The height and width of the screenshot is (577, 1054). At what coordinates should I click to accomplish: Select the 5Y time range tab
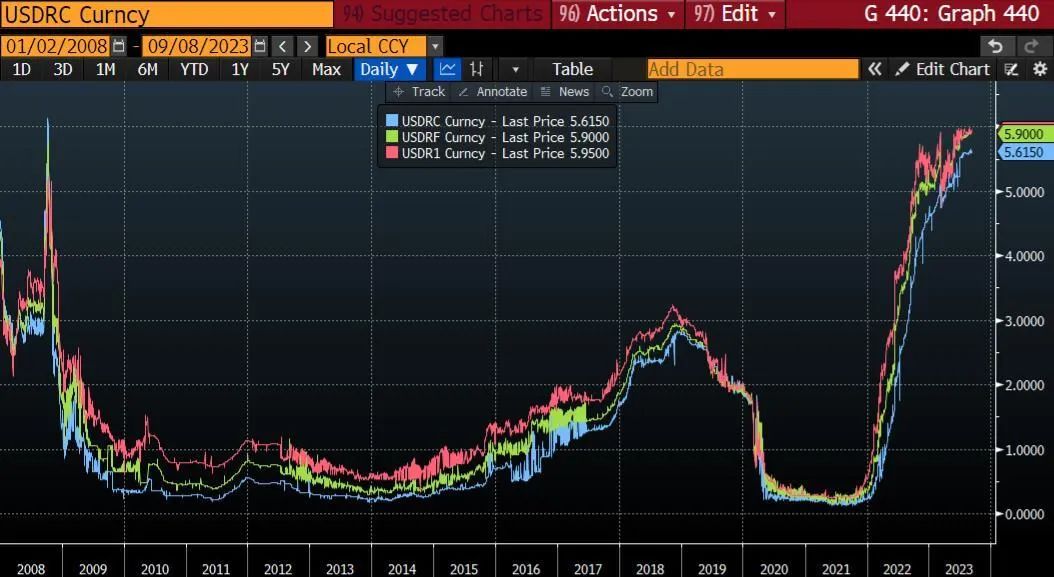(x=281, y=69)
